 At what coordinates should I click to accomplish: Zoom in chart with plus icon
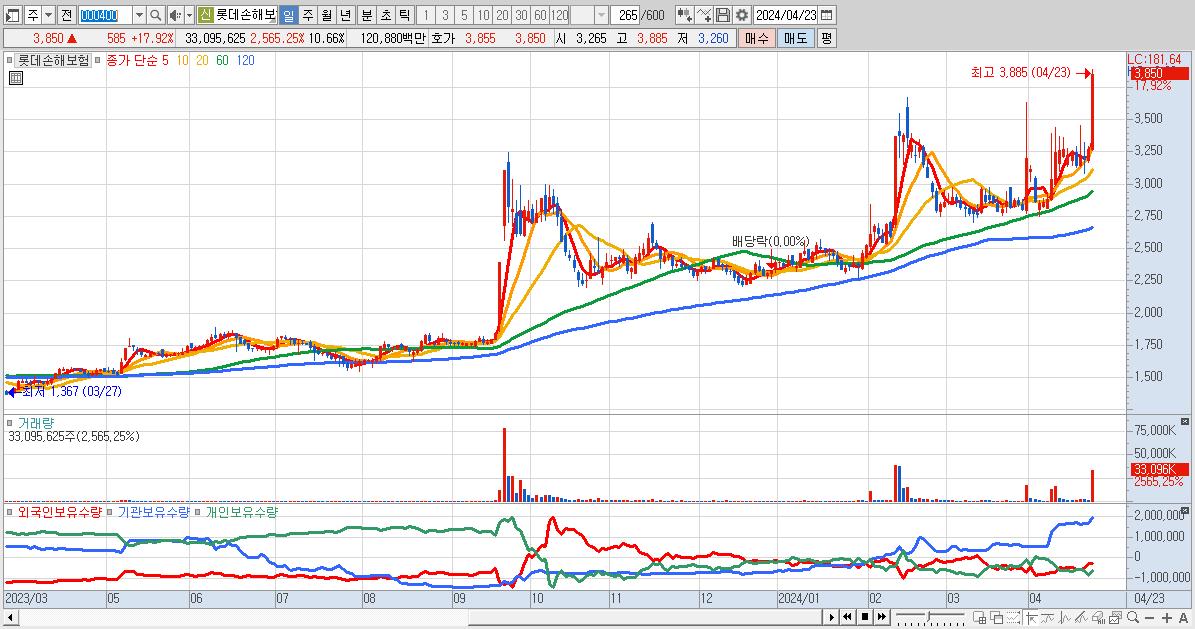[x=1167, y=617]
